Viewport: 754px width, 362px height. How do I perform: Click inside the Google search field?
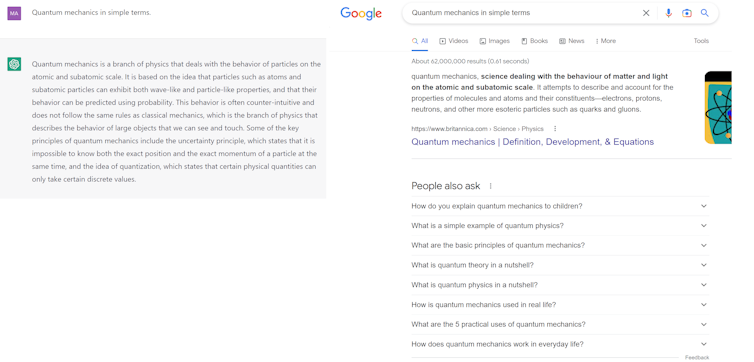[524, 13]
